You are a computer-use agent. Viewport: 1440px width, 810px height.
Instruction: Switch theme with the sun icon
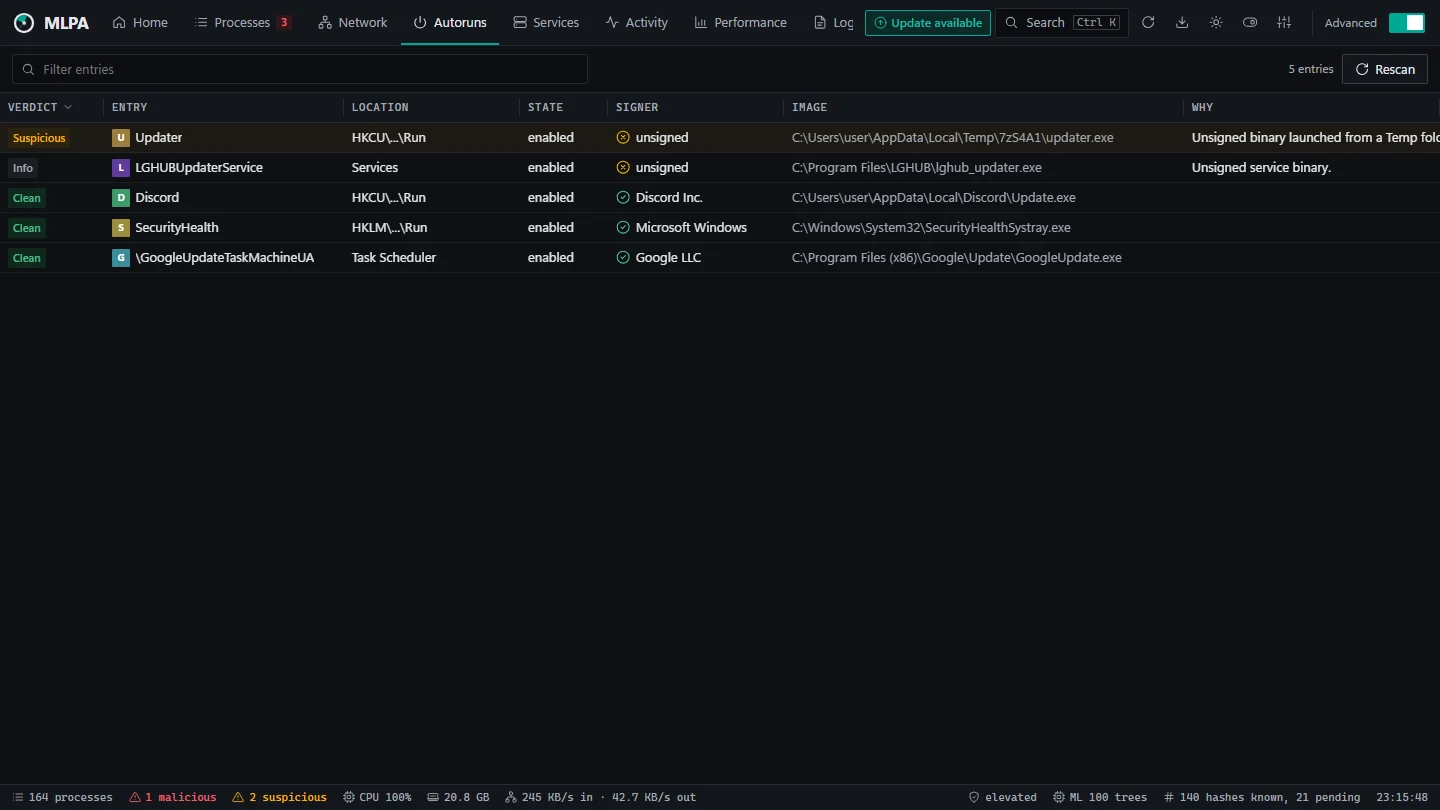(1216, 23)
